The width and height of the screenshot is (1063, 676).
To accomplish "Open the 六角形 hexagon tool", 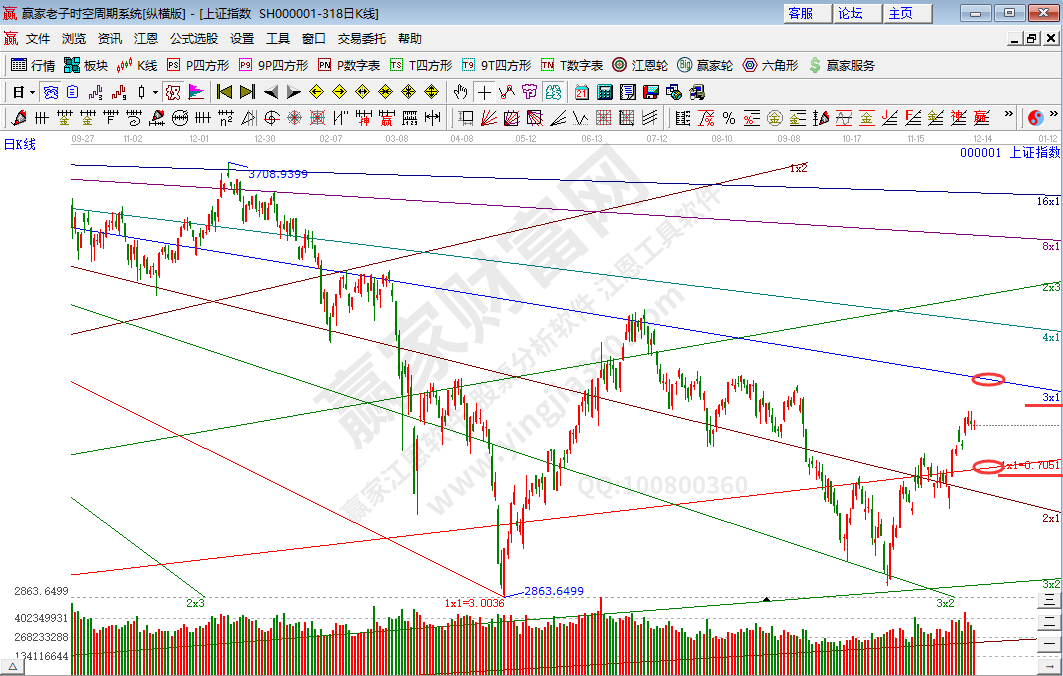I will 769,65.
